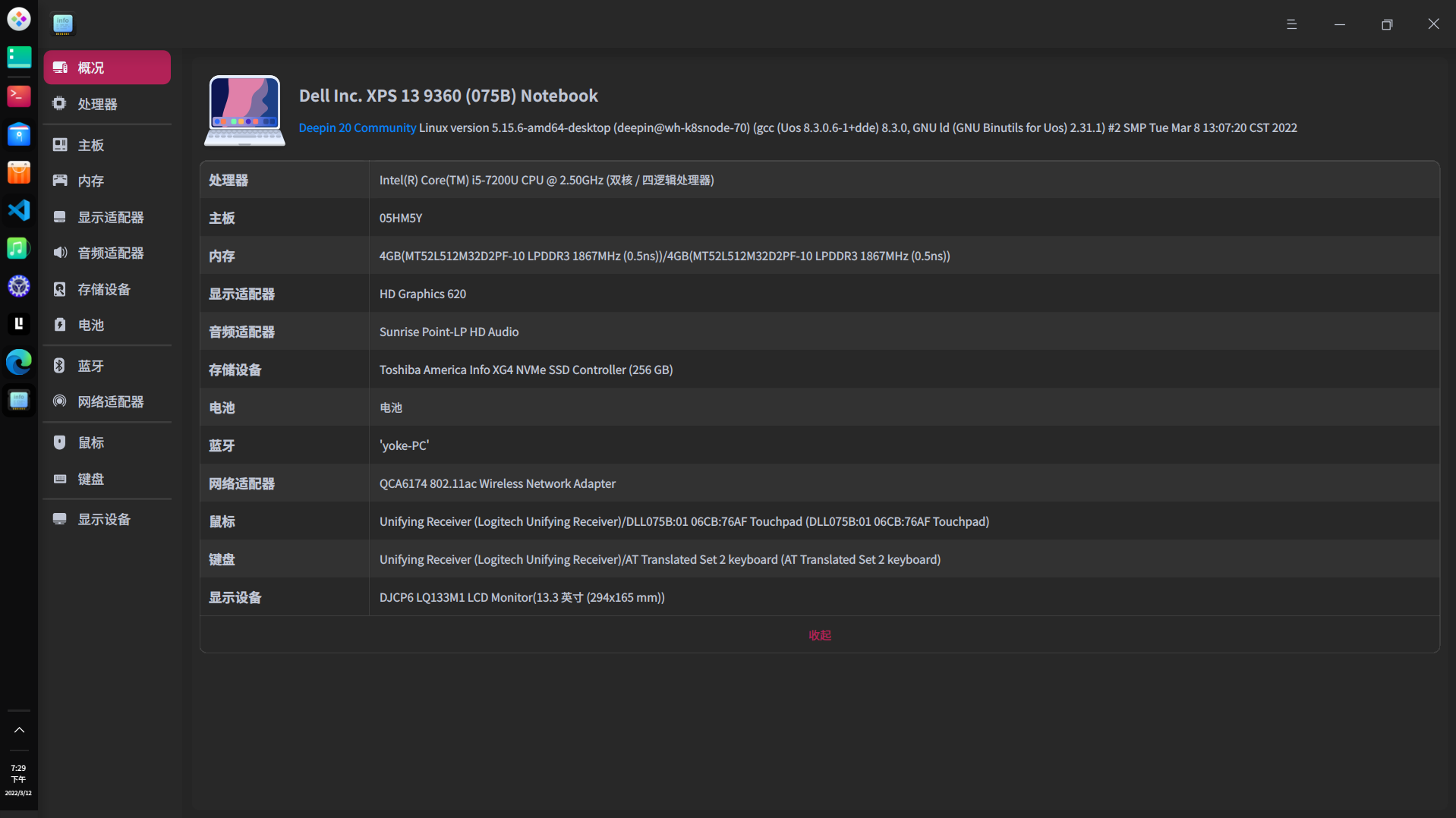Click the 电池 label in the overview table
This screenshot has height=818, width=1456.
coord(222,407)
